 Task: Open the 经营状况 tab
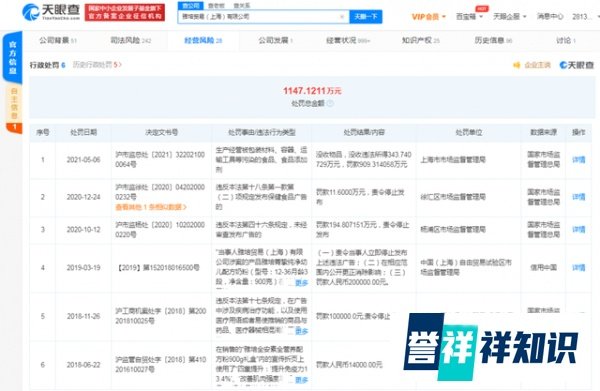click(x=348, y=41)
